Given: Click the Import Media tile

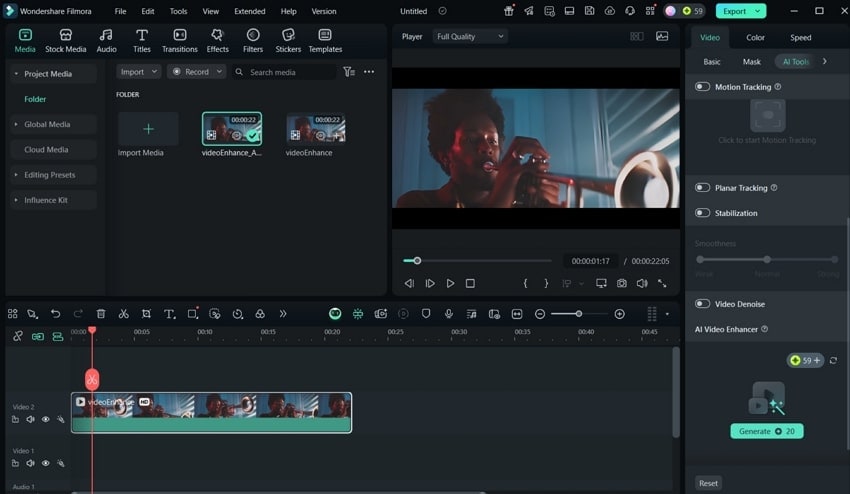Looking at the screenshot, I should coord(148,129).
